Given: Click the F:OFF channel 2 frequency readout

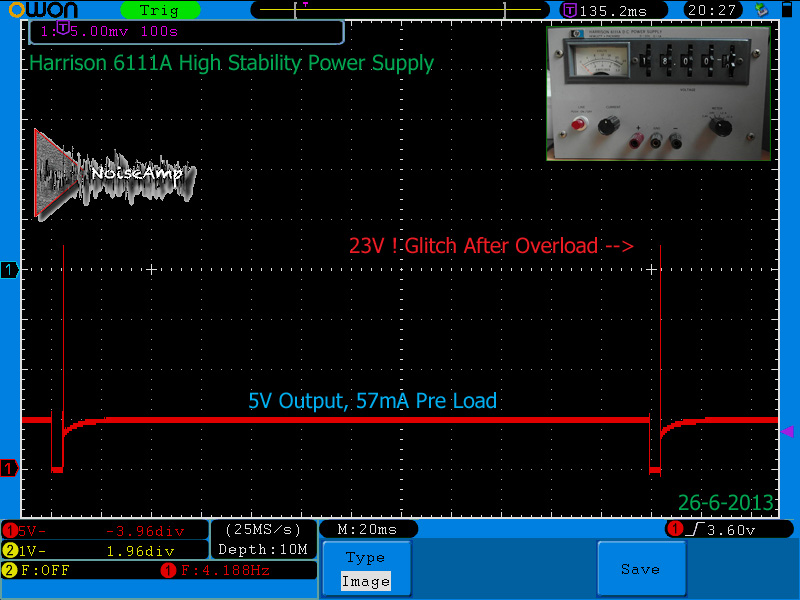Looking at the screenshot, I should coord(45,570).
